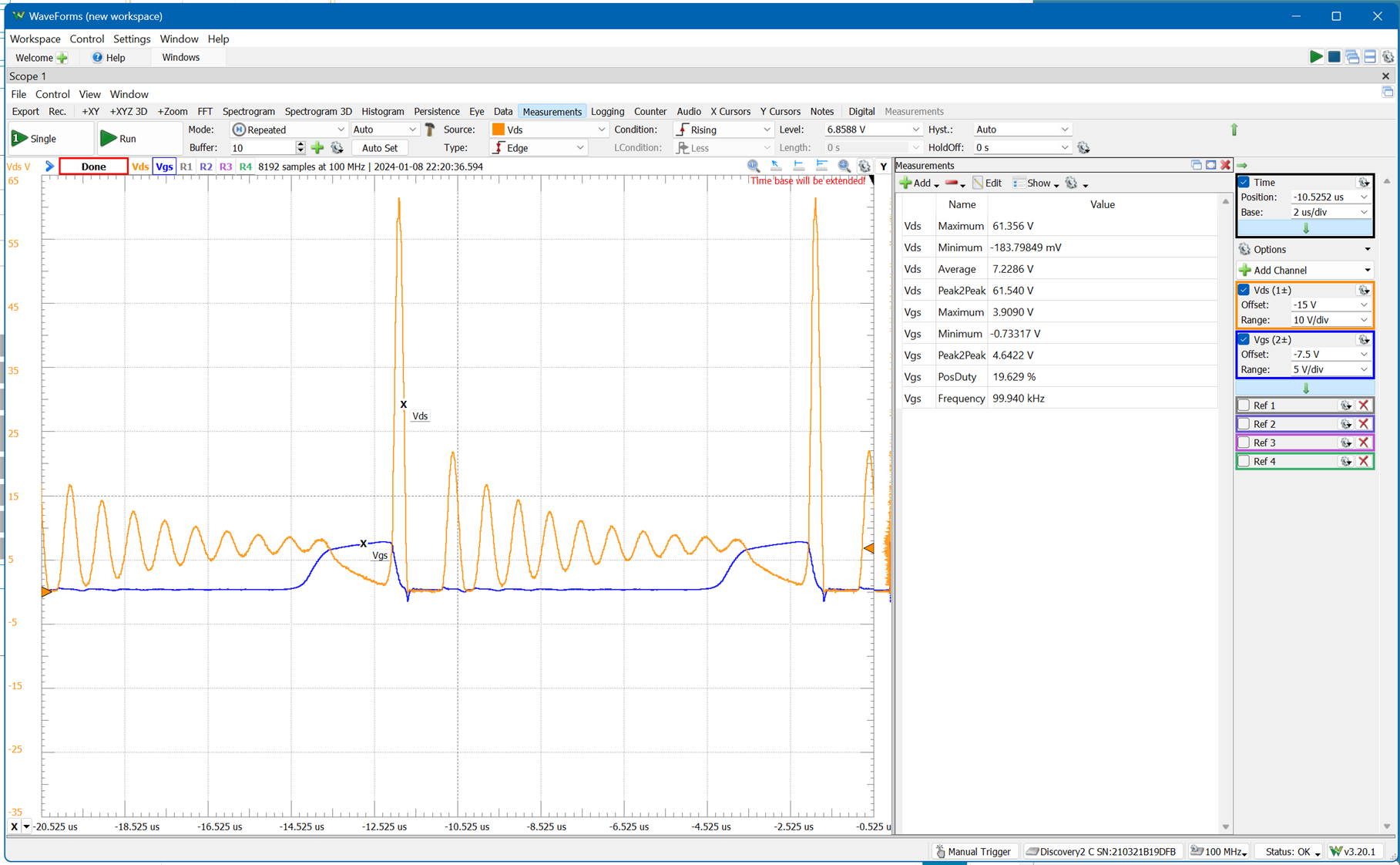Open the Time Base dropdown 2 us/div

pyautogui.click(x=1330, y=212)
